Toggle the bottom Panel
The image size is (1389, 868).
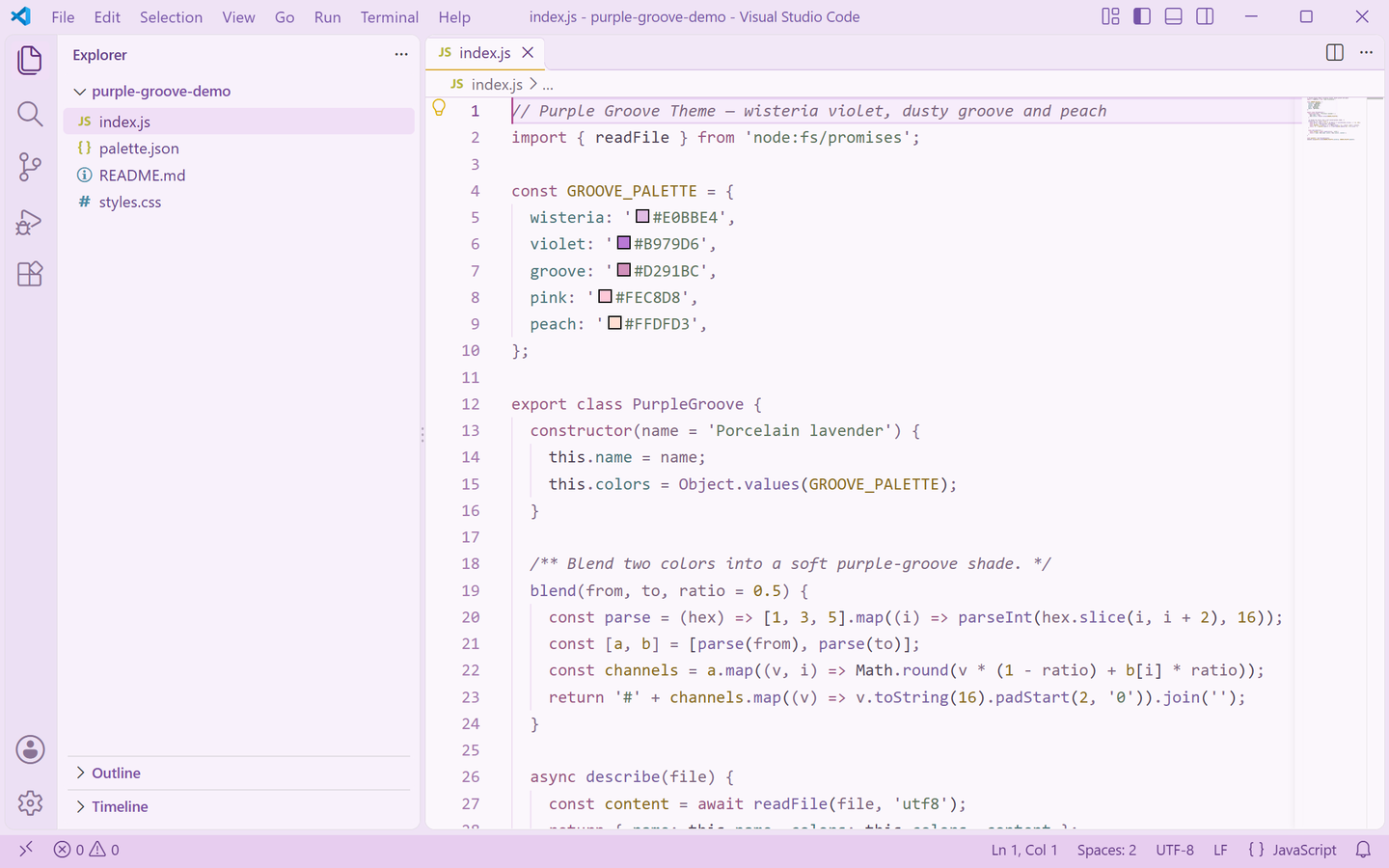[x=1174, y=16]
